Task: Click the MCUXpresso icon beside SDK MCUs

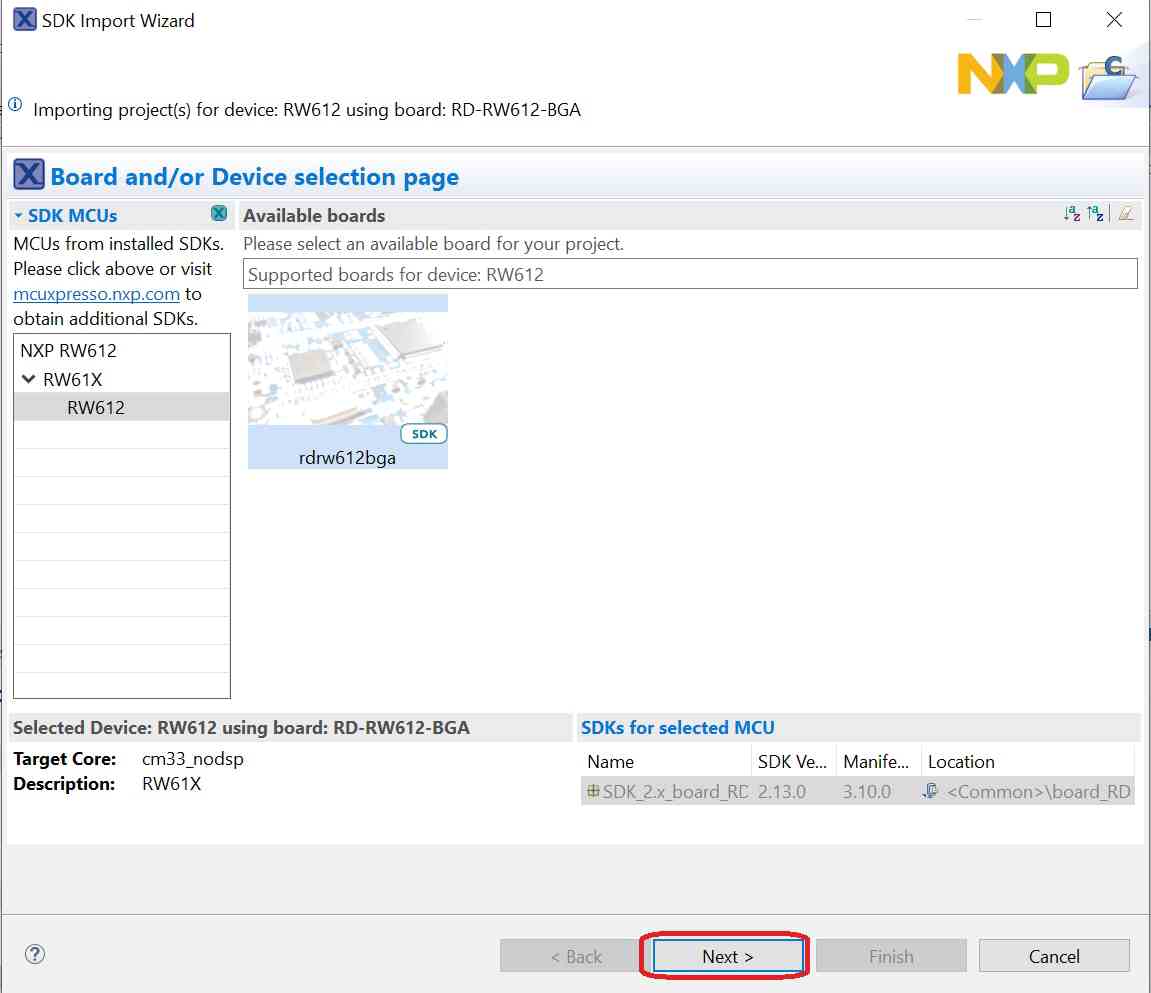Action: [219, 214]
